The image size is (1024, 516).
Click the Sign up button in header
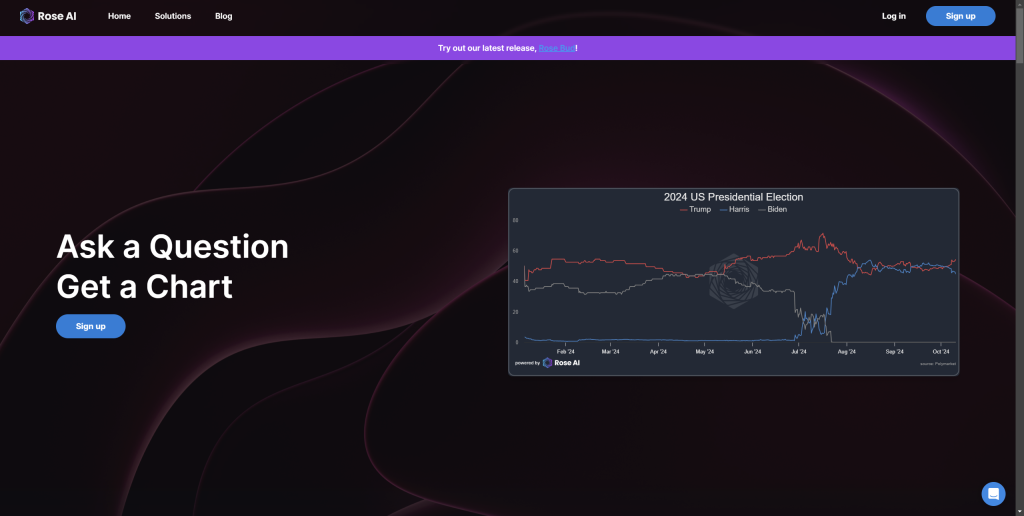(x=960, y=16)
